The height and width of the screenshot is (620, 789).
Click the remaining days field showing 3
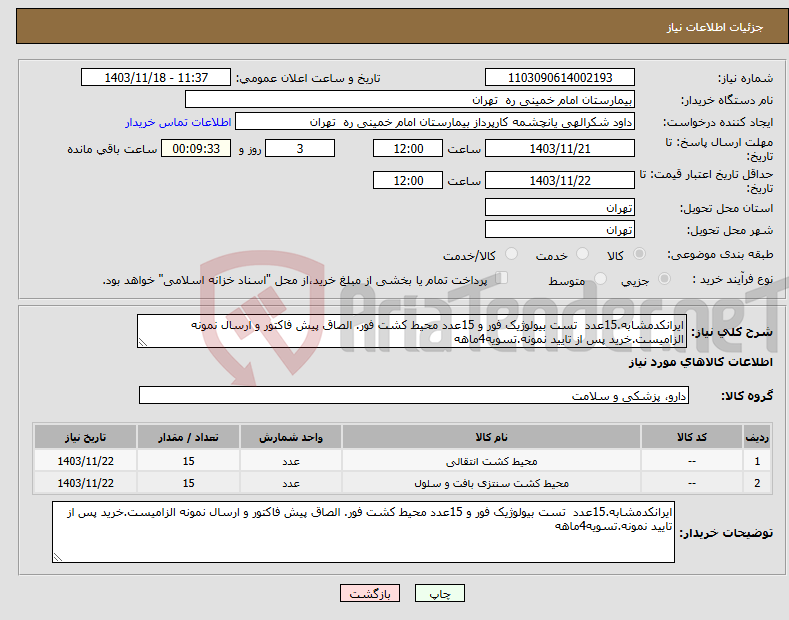[x=300, y=148]
